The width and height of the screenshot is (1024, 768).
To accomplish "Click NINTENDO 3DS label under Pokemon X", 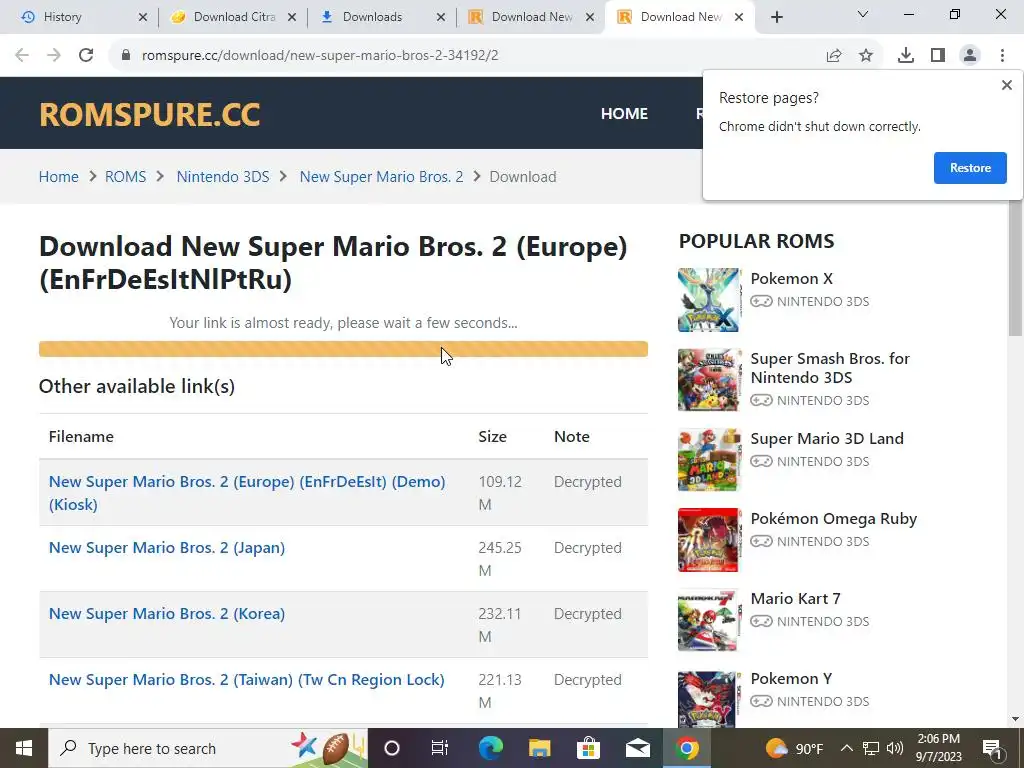I will (823, 302).
